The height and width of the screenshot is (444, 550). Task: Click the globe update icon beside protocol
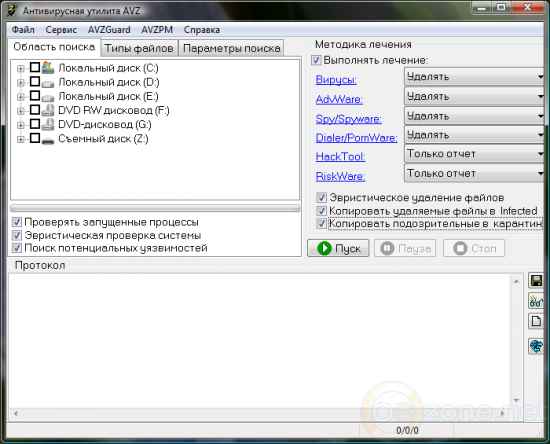(x=536, y=347)
